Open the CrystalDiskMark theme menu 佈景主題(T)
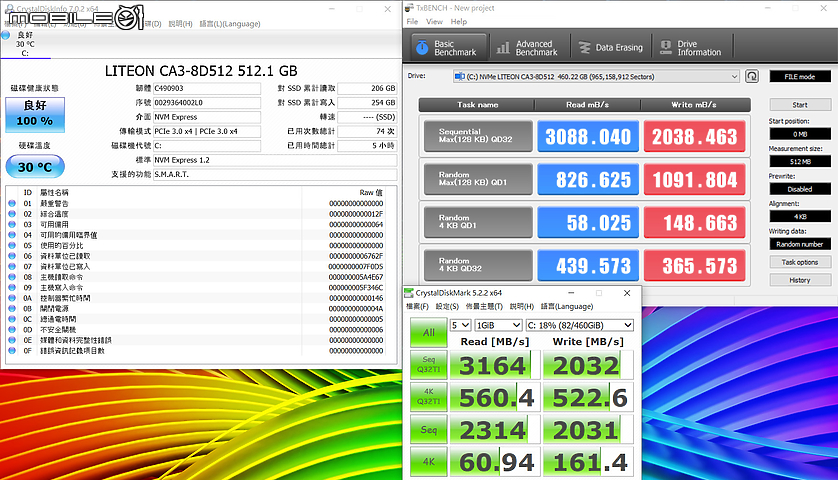Image resolution: width=838 pixels, height=480 pixels. point(484,306)
